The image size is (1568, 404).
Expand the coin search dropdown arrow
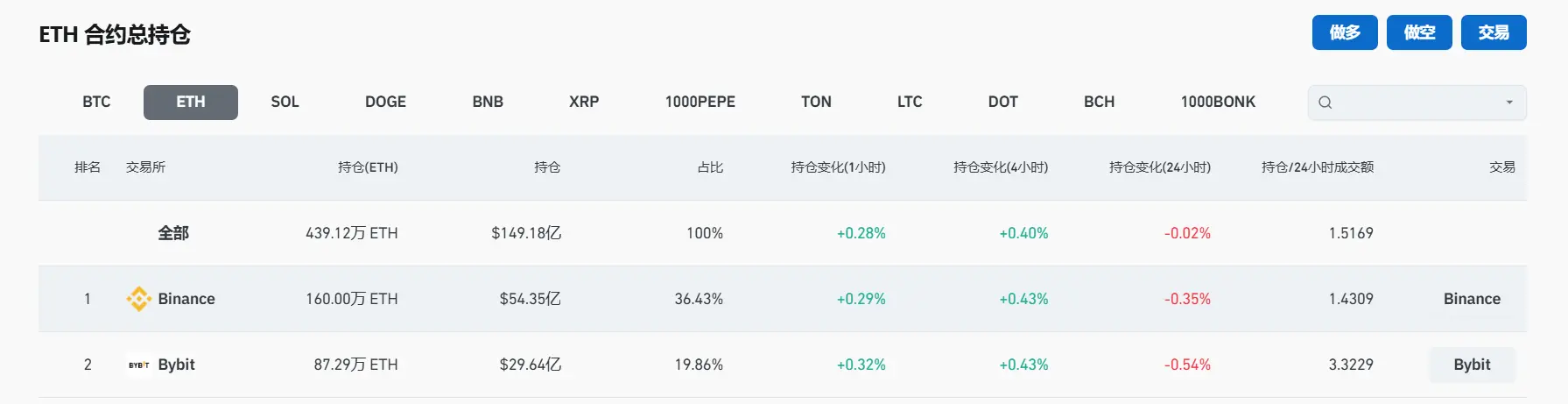[1508, 103]
